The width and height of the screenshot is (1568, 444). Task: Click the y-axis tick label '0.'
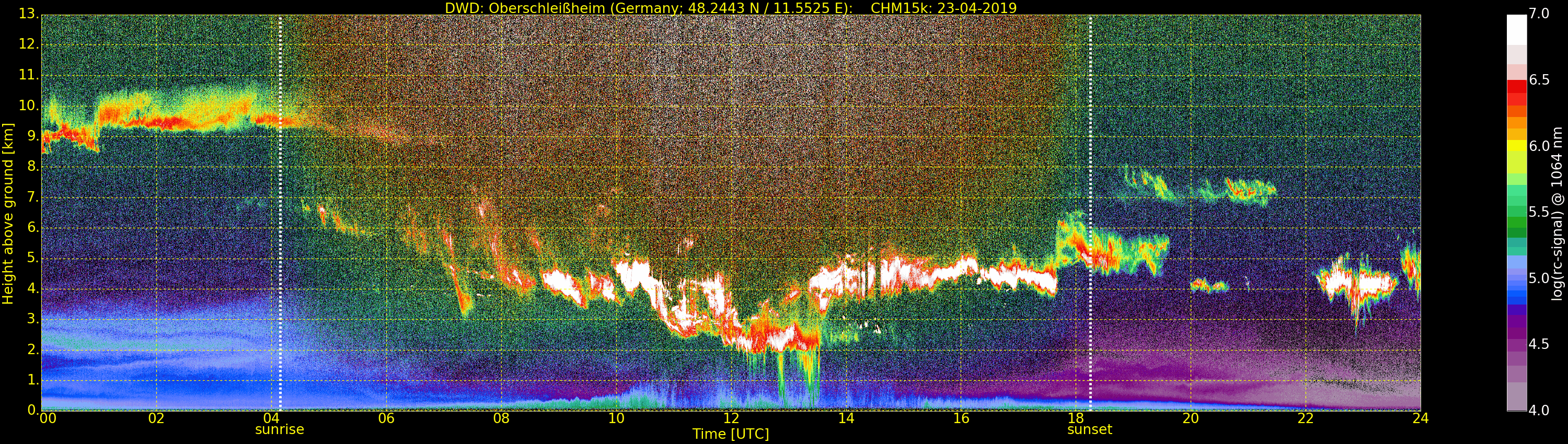32,410
